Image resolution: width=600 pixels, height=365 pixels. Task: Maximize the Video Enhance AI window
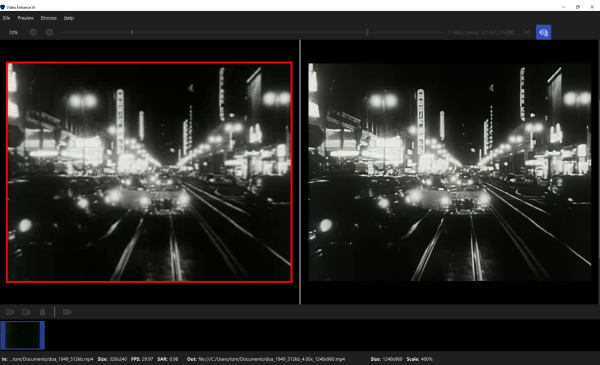(x=578, y=7)
